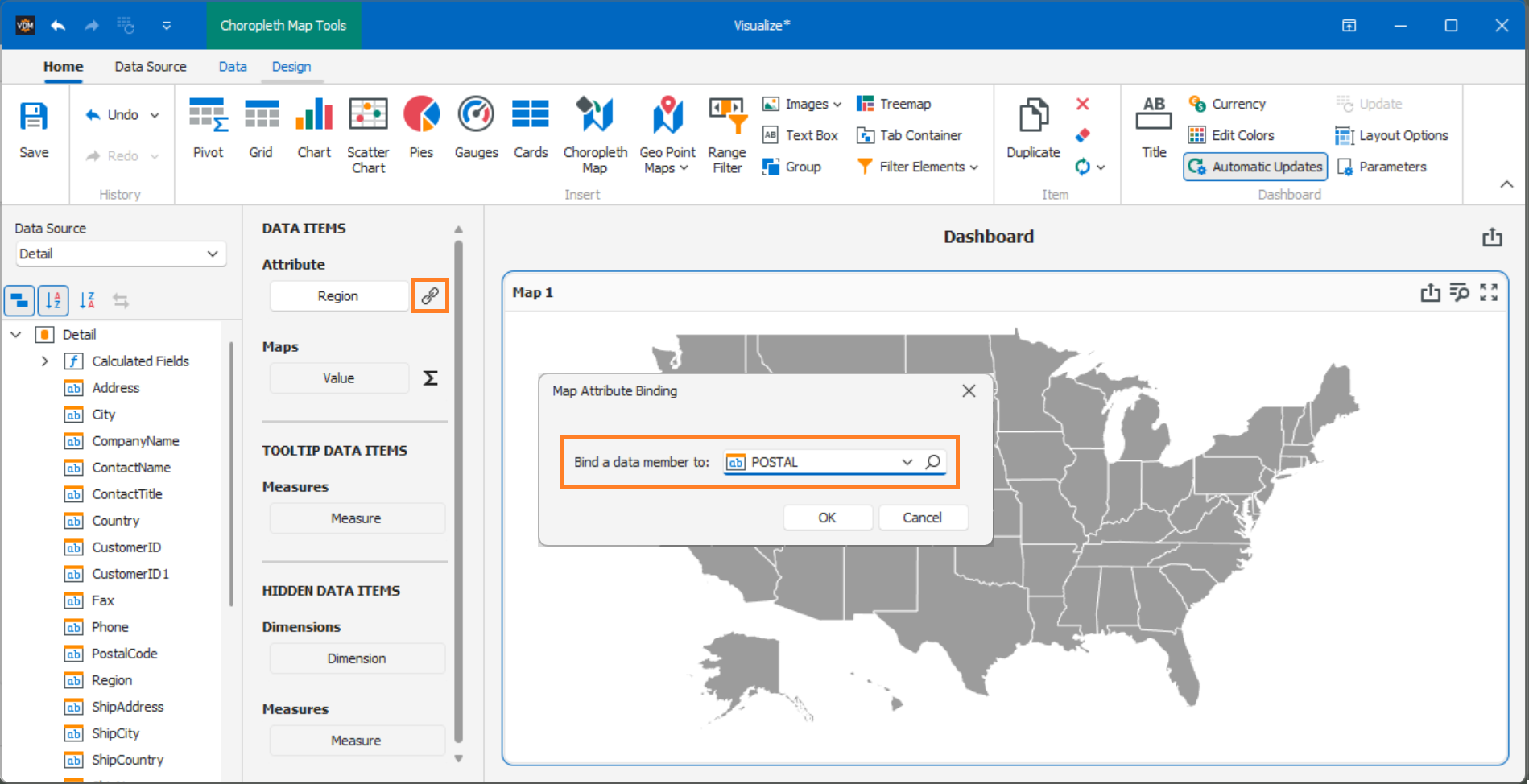Image resolution: width=1529 pixels, height=784 pixels.
Task: Toggle descending Z-A sort order
Action: pyautogui.click(x=87, y=300)
